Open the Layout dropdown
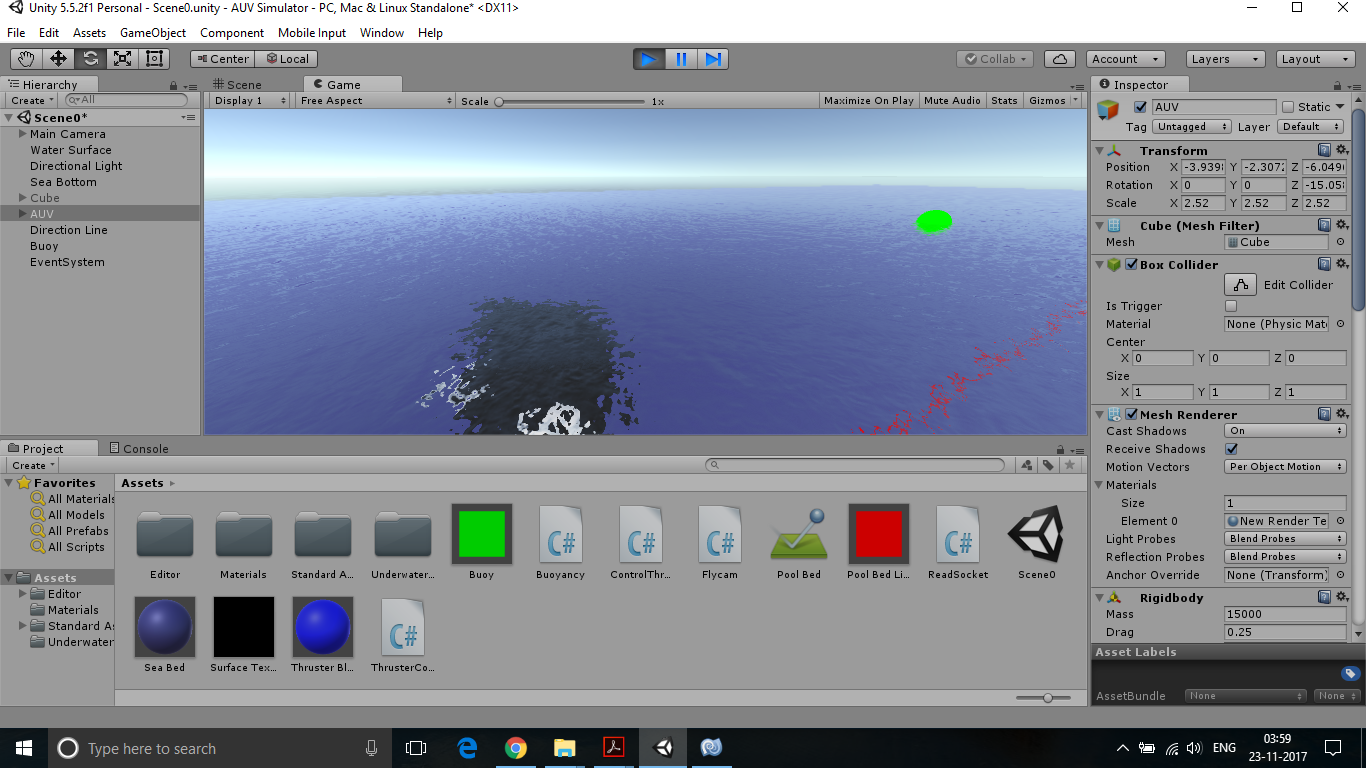 pos(1314,59)
